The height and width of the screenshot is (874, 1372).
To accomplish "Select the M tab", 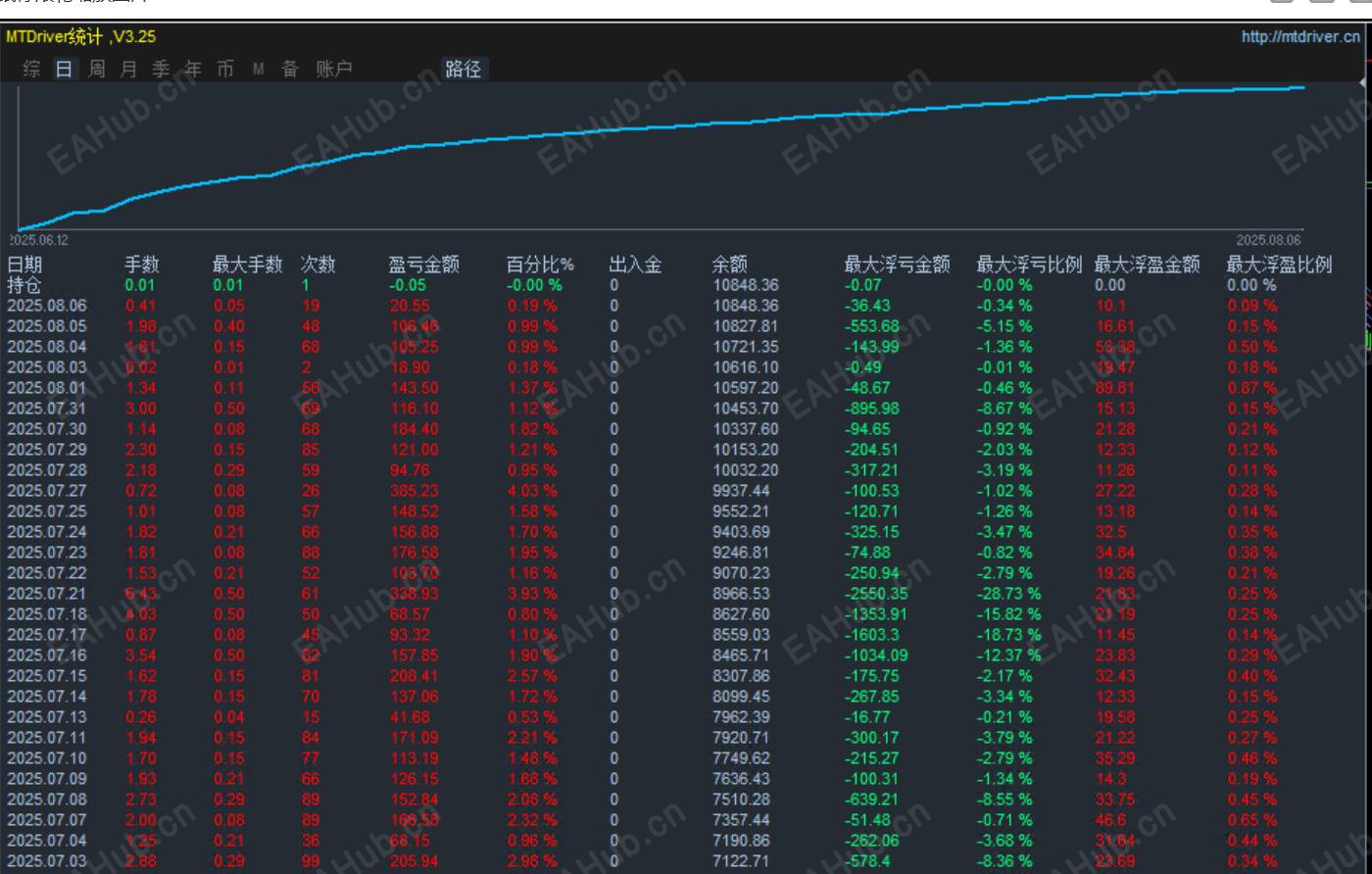I will coord(258,69).
